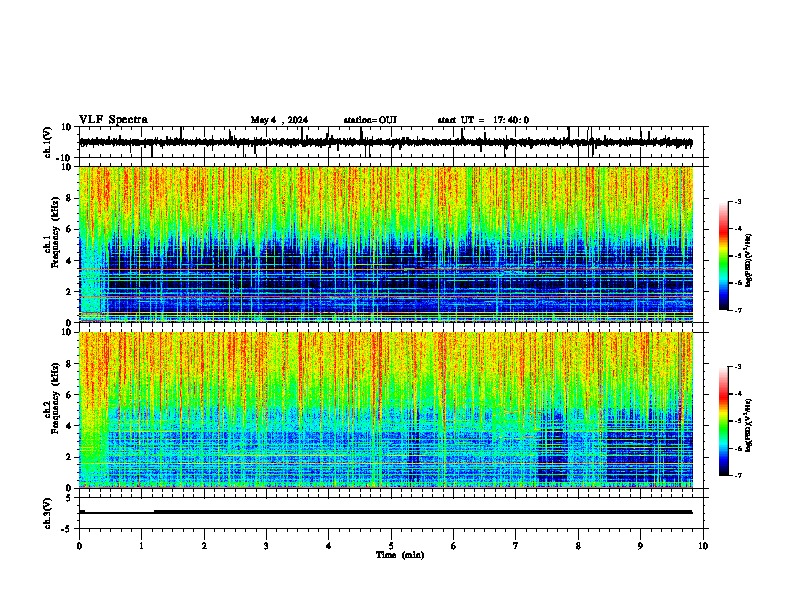Click the 'station=OUI' header label
792x612 pixels.
click(x=370, y=120)
